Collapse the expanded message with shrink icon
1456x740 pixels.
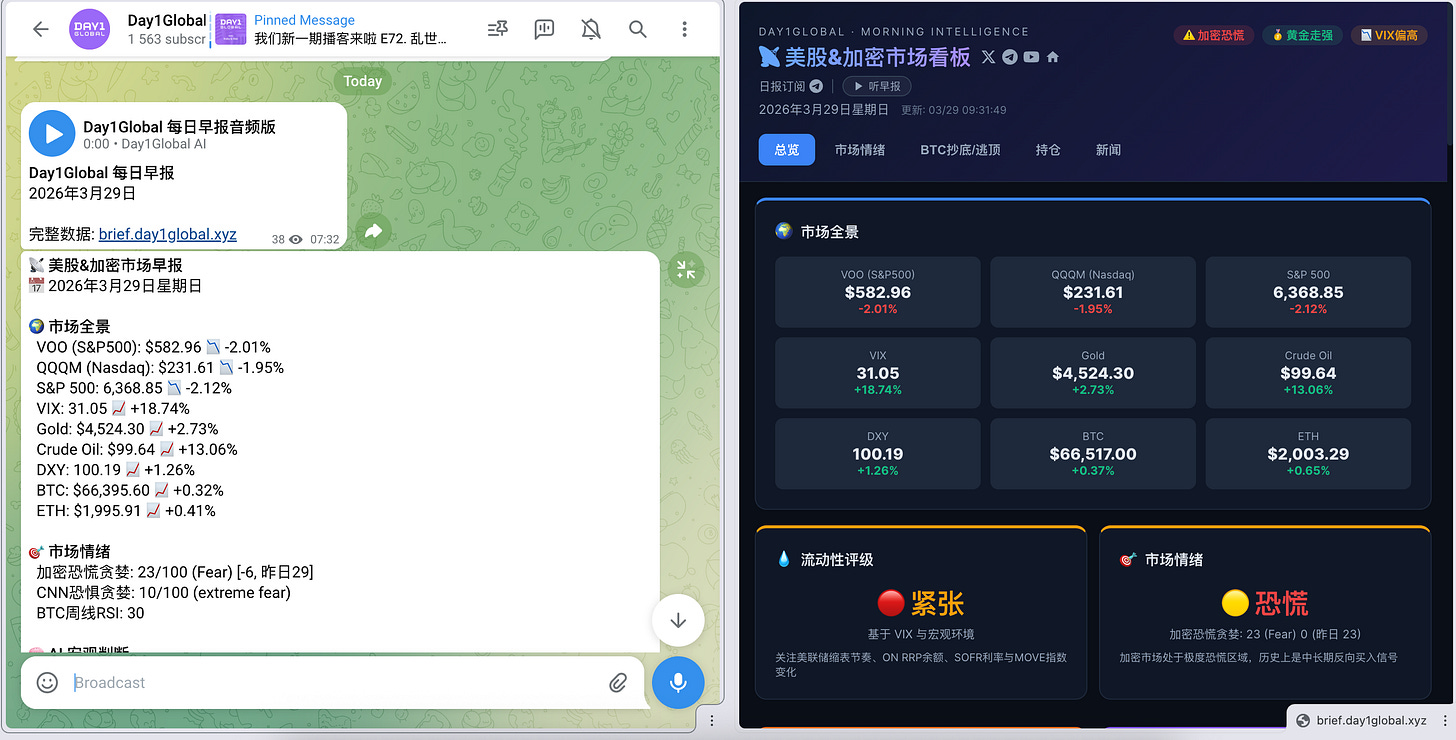pos(685,269)
